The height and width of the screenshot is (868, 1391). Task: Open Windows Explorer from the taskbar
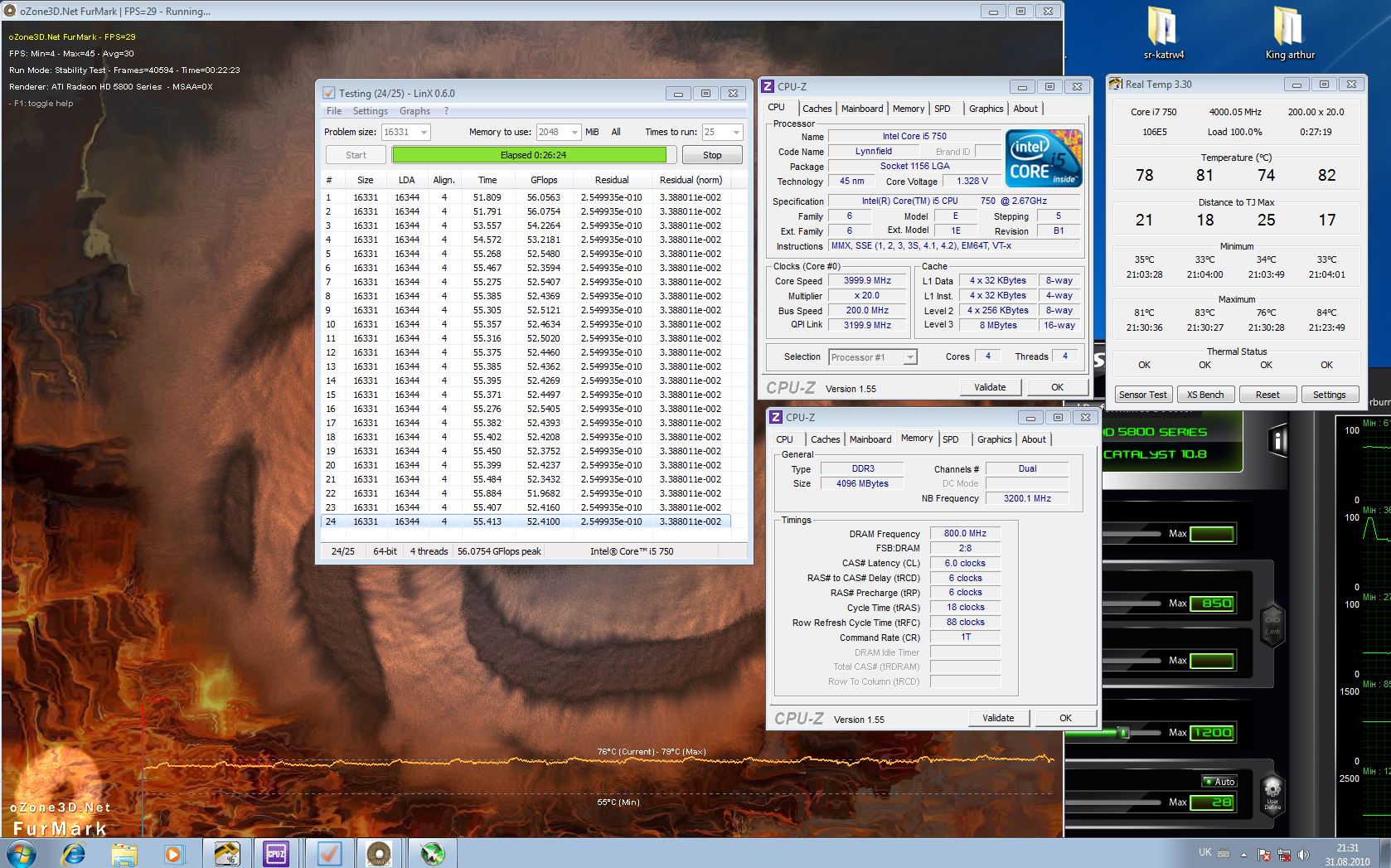click(x=124, y=853)
